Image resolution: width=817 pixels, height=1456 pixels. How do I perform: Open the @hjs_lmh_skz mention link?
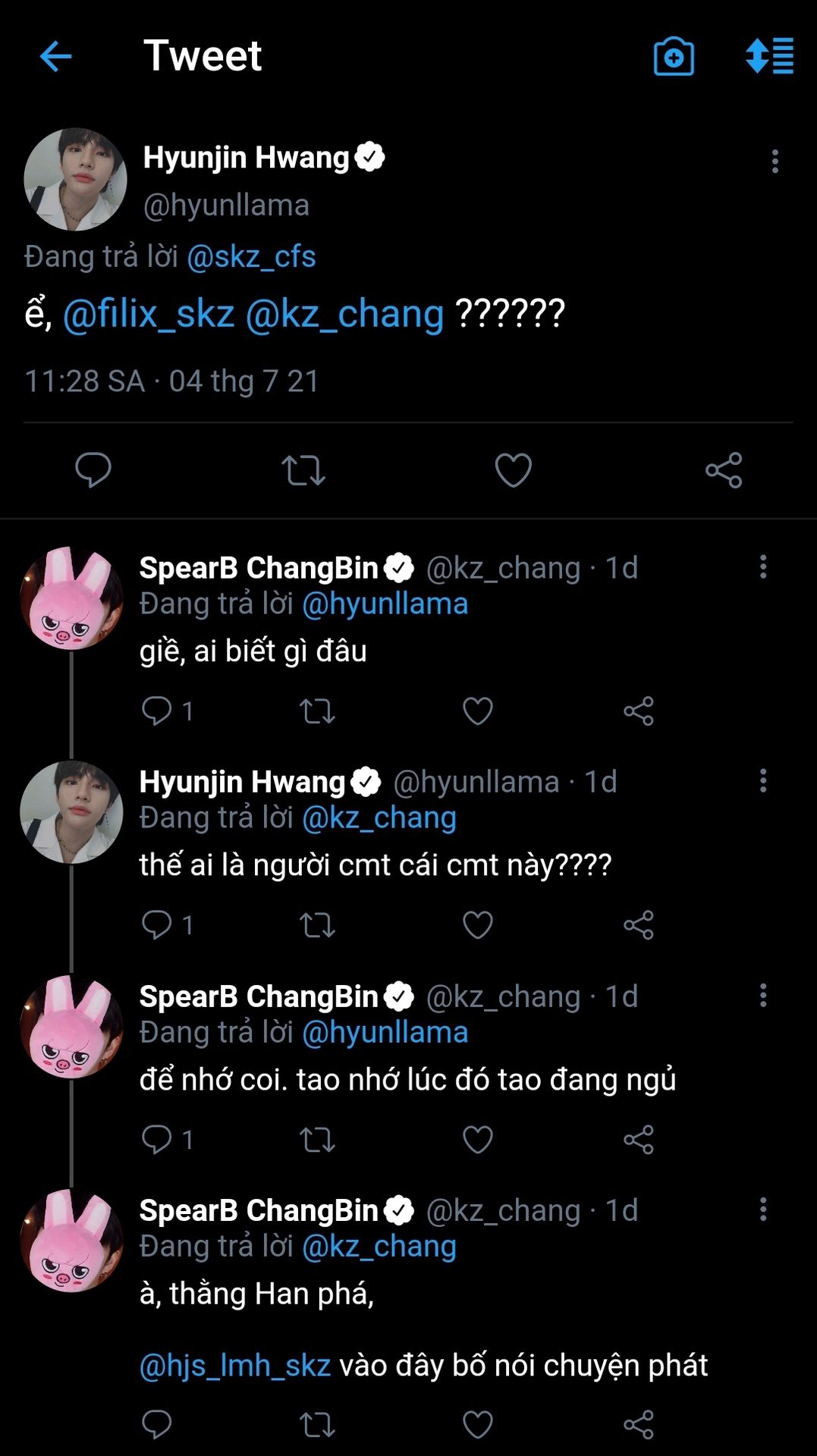pos(235,1366)
